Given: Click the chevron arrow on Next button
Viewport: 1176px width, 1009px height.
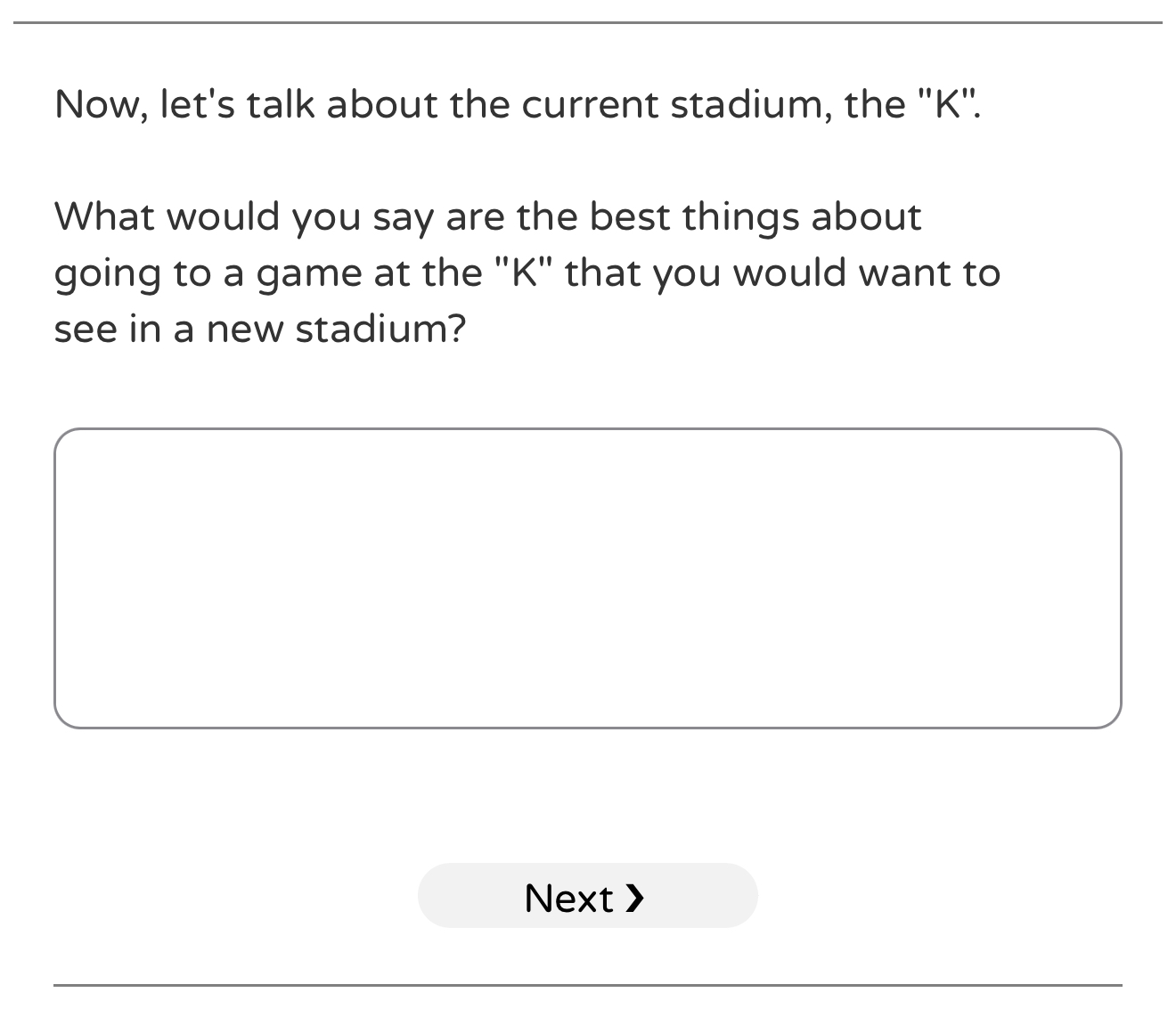Looking at the screenshot, I should [634, 897].
